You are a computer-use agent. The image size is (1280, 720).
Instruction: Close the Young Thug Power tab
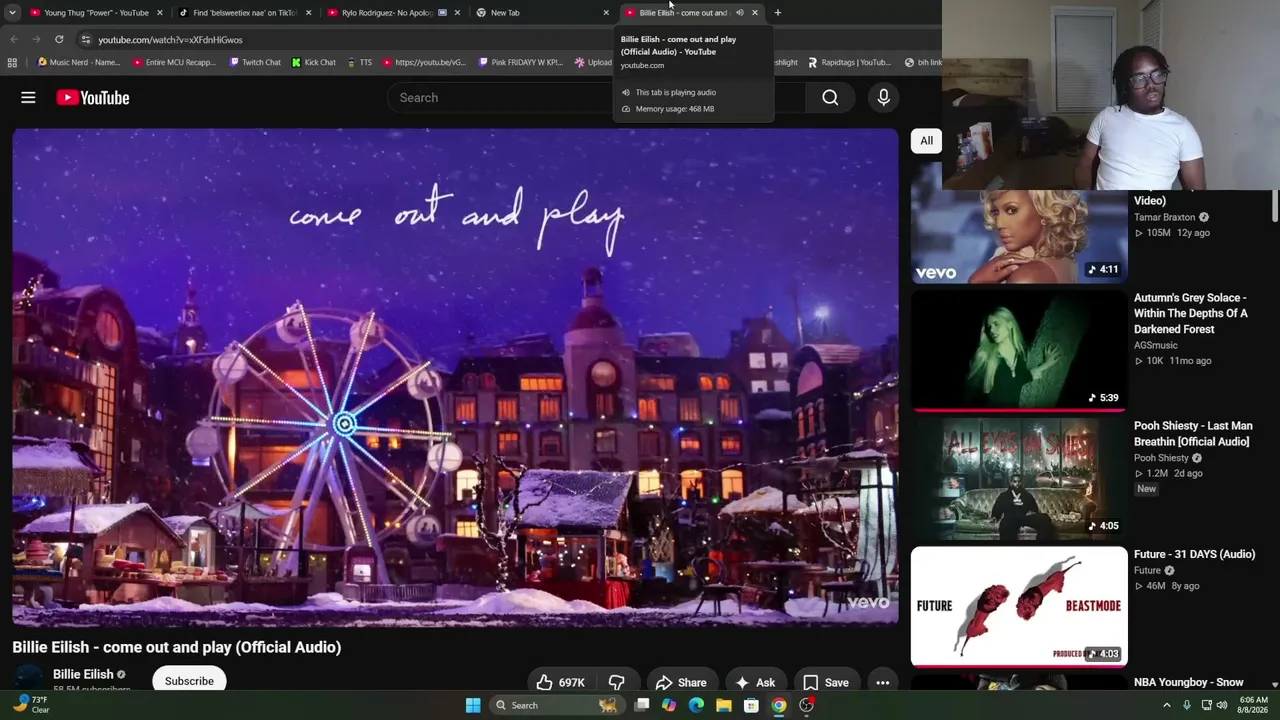tap(159, 13)
